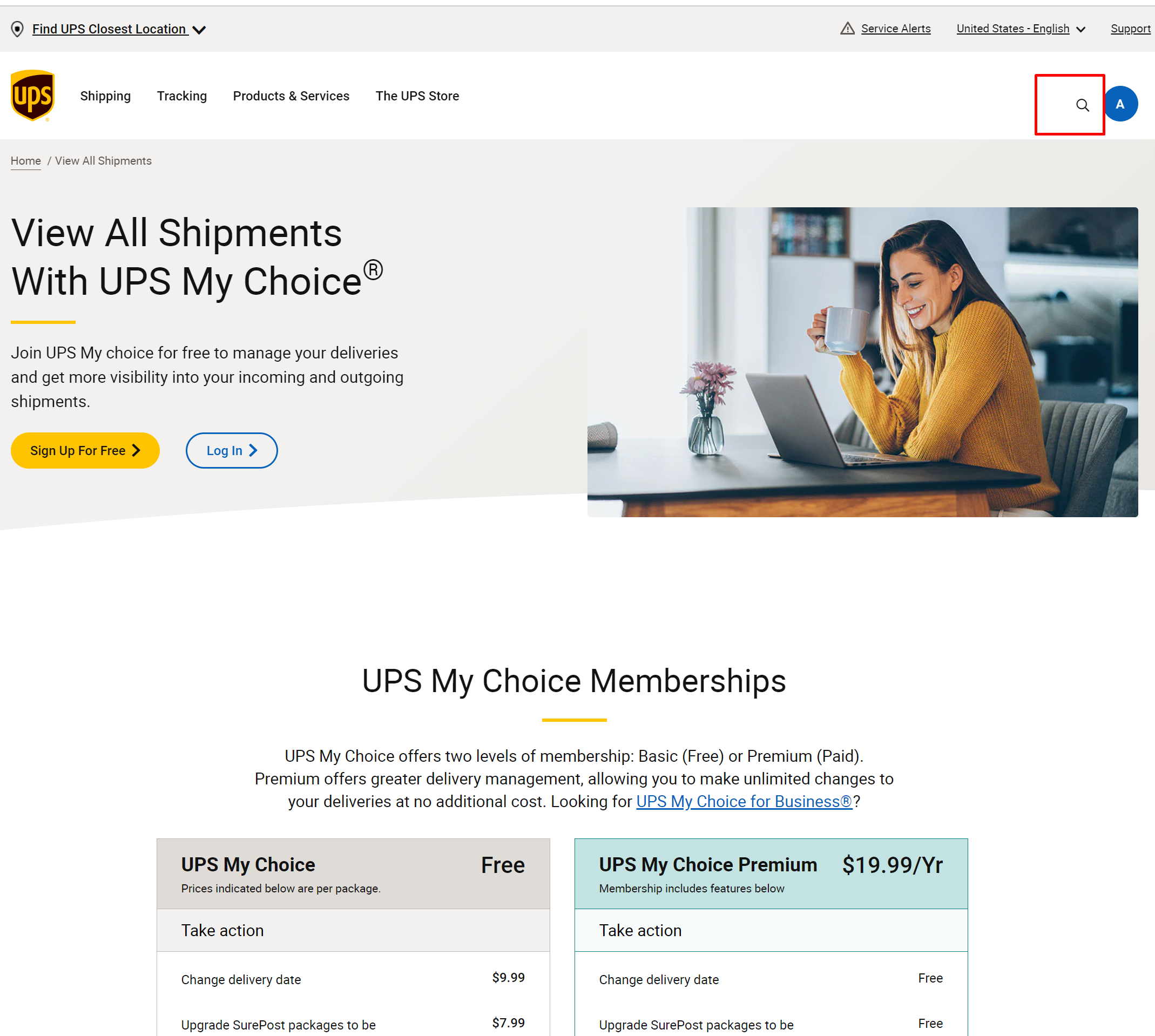This screenshot has height=1036, width=1155.
Task: Click Sign Up For Free button
Action: (85, 450)
